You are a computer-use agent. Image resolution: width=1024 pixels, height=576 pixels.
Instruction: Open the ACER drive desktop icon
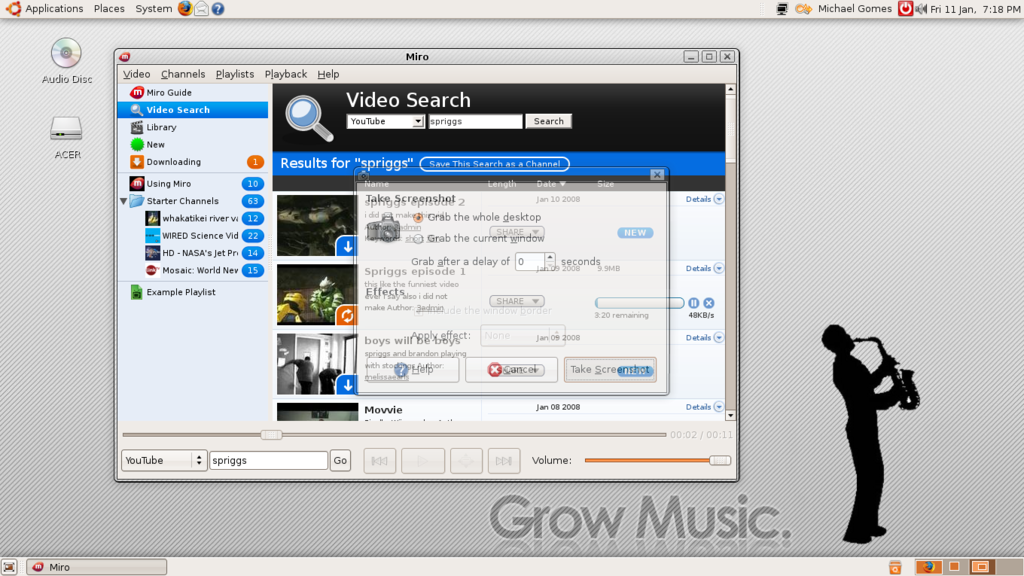pos(67,138)
